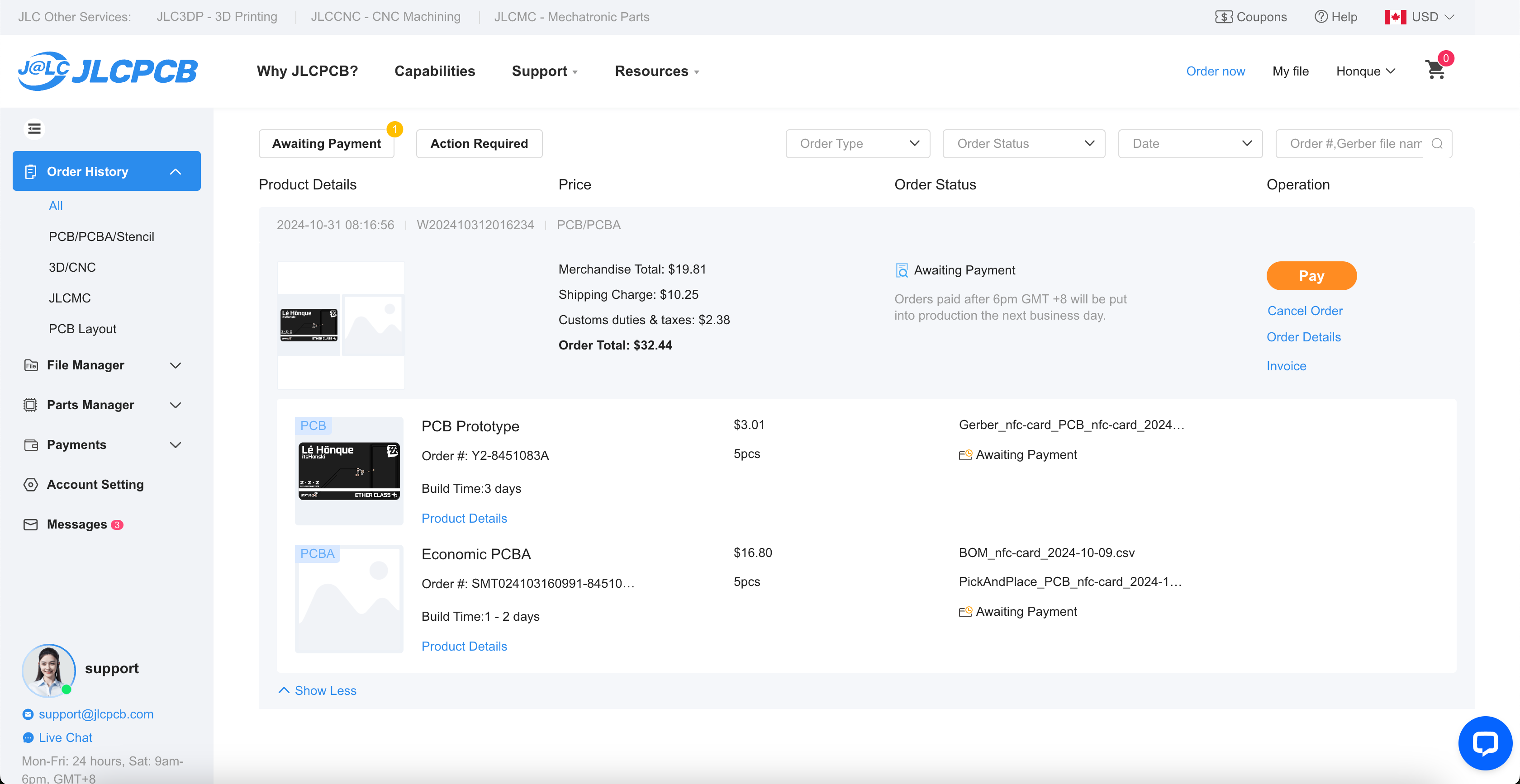Open the Order Type dropdown filter

tap(855, 143)
